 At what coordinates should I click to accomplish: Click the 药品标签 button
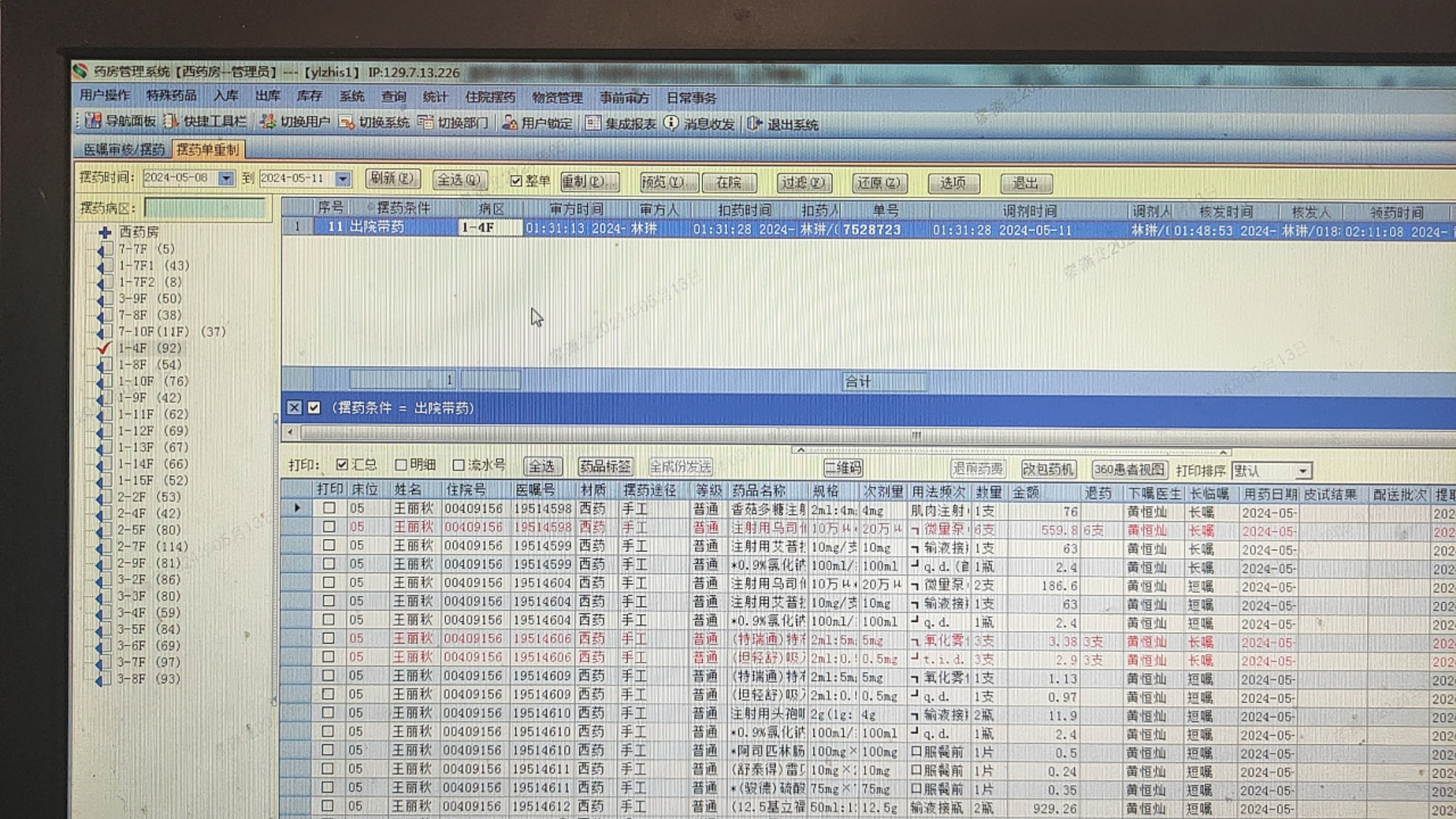(604, 466)
